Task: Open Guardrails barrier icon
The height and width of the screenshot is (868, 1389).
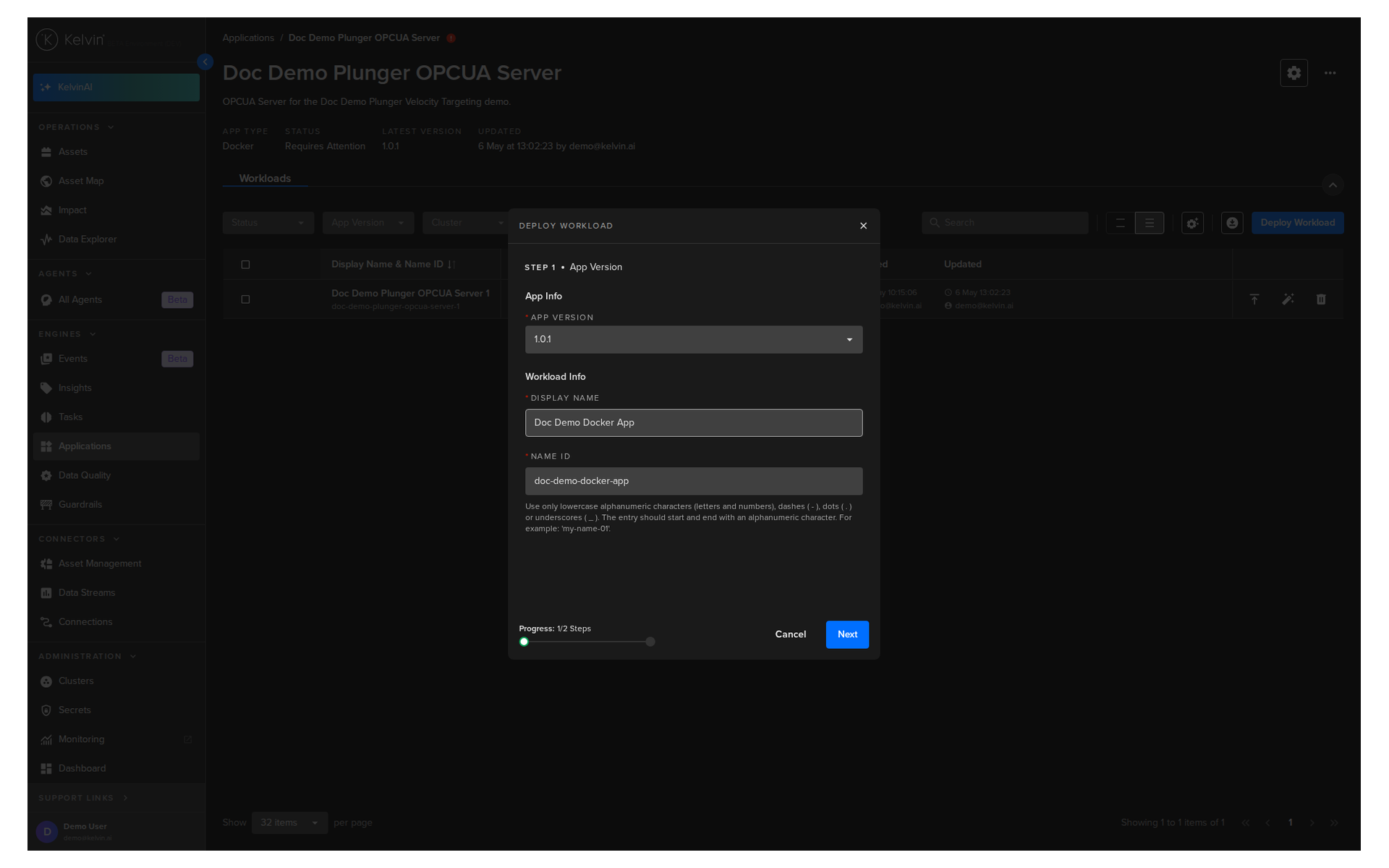Action: point(46,505)
